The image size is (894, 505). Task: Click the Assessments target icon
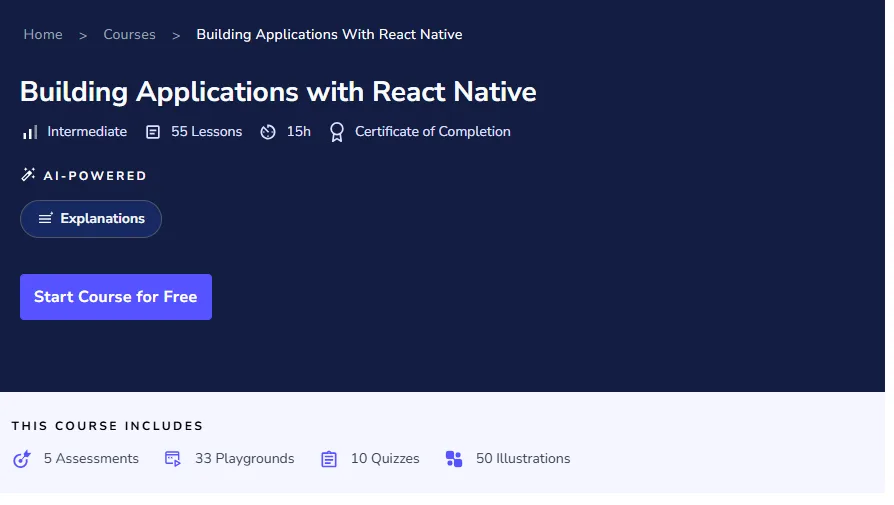[x=22, y=459]
